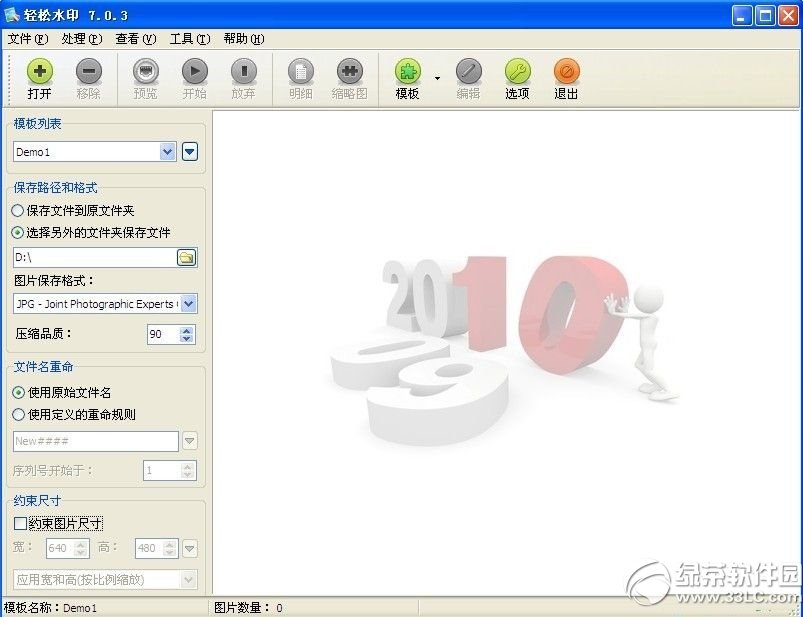Decrease 压缩品质 value with down arrow
Image resolution: width=803 pixels, height=617 pixels.
tap(187, 338)
